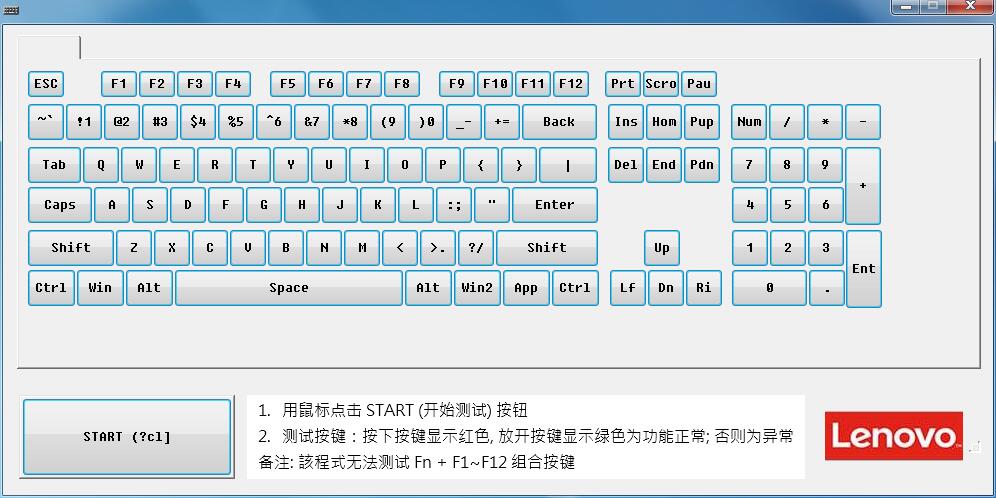
Task: Click the numpad 3 key
Action: (826, 248)
